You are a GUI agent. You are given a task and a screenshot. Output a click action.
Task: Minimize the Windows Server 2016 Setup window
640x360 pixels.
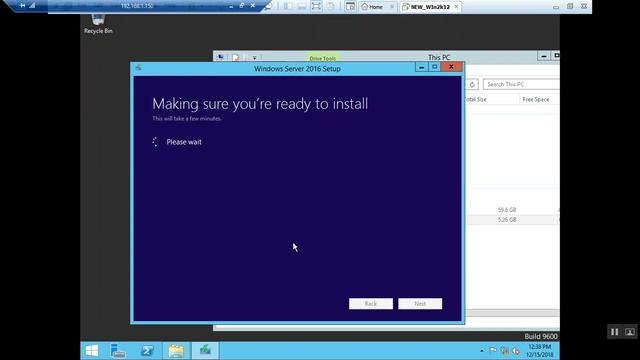pos(421,67)
